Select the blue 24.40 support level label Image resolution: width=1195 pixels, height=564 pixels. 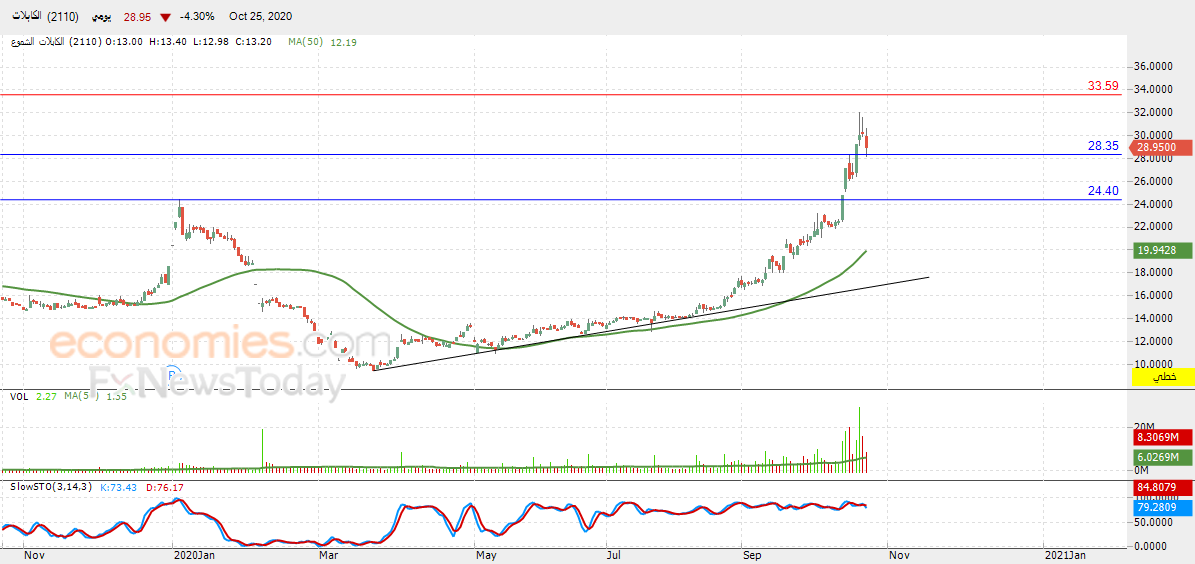pyautogui.click(x=1103, y=191)
